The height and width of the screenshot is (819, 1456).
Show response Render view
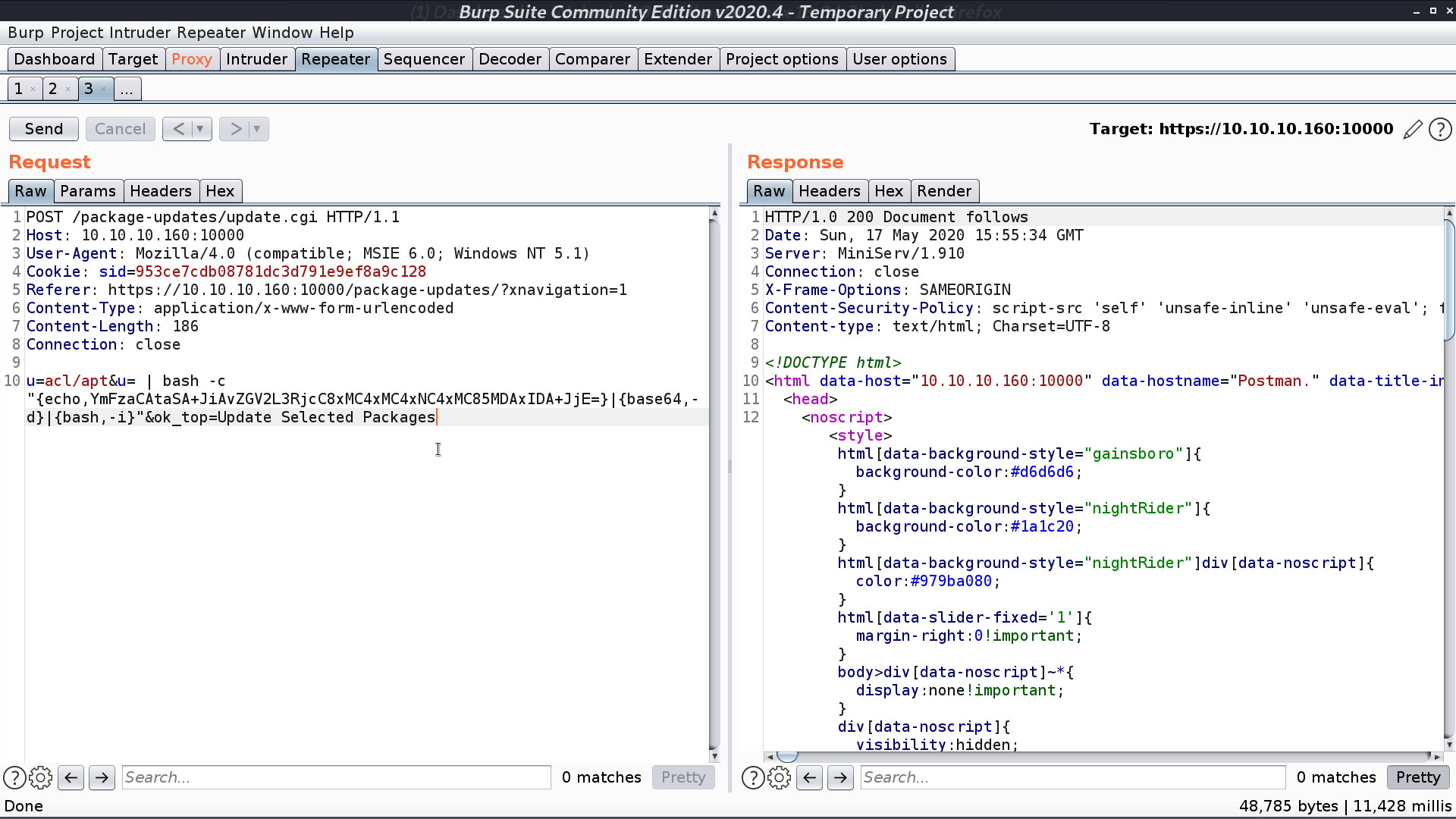coord(945,191)
